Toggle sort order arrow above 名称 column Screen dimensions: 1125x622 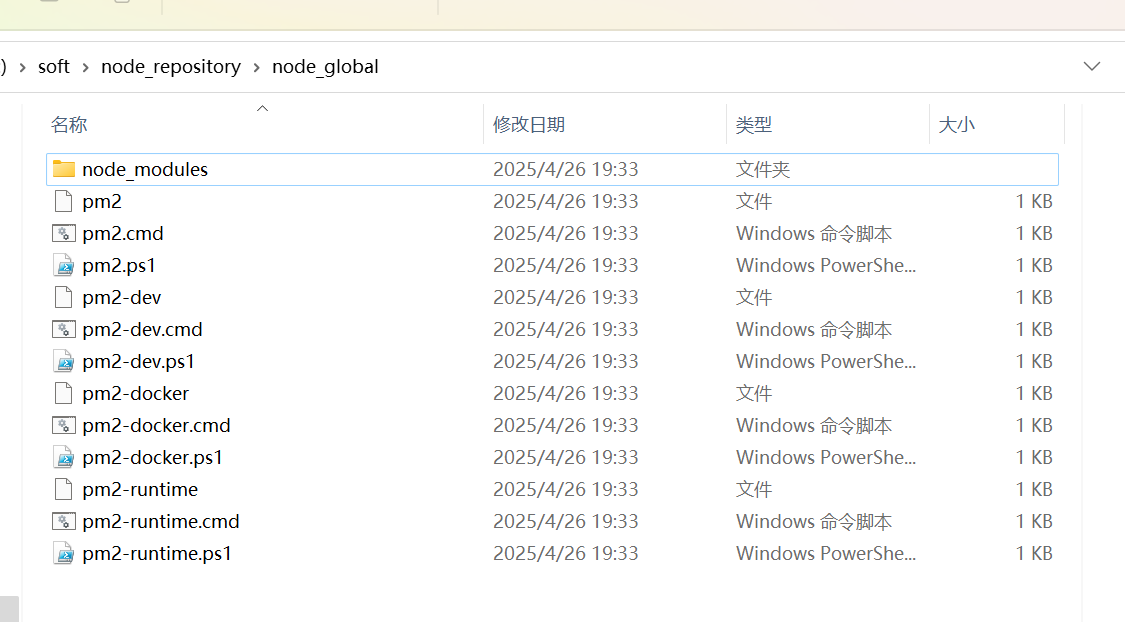[263, 108]
